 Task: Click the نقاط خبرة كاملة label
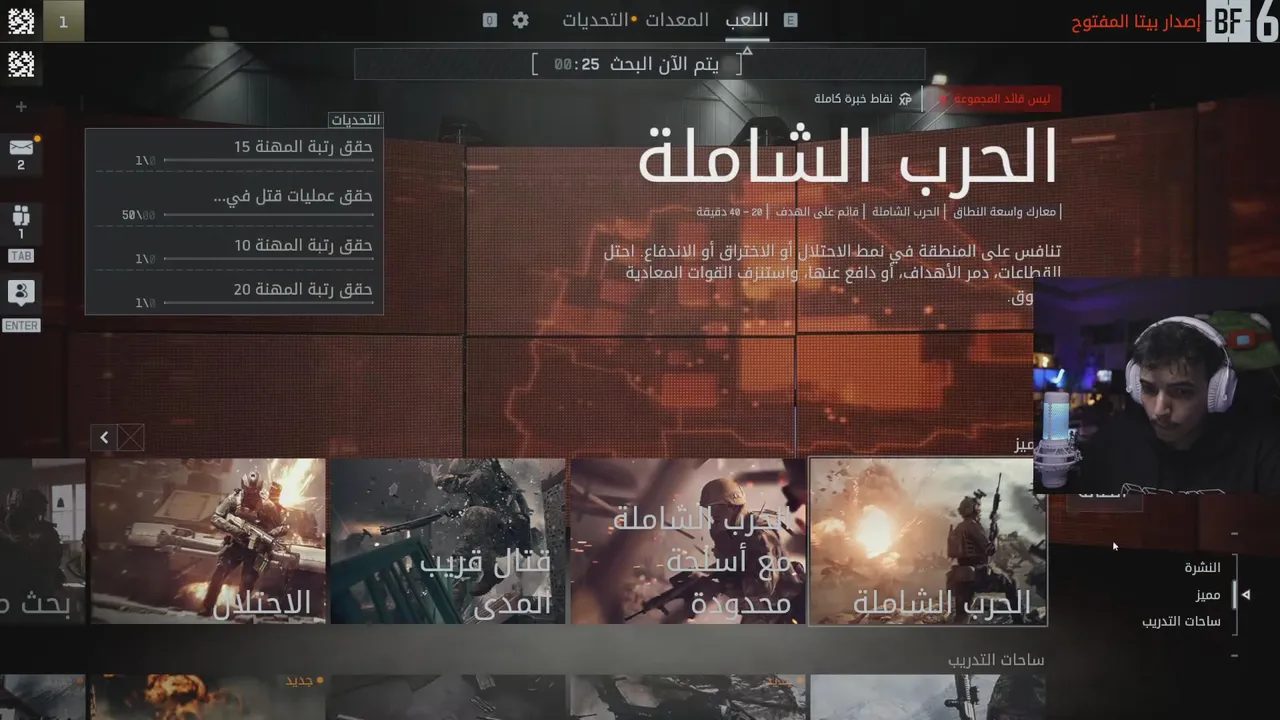853,99
